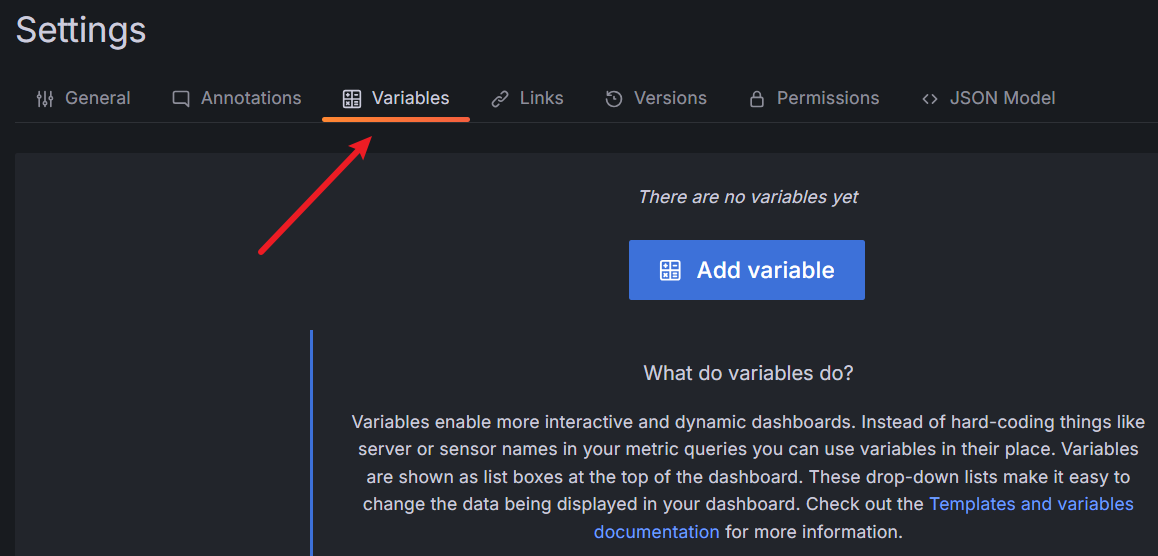The height and width of the screenshot is (556, 1158).
Task: Click the sliders icon beside General
Action: [x=45, y=99]
